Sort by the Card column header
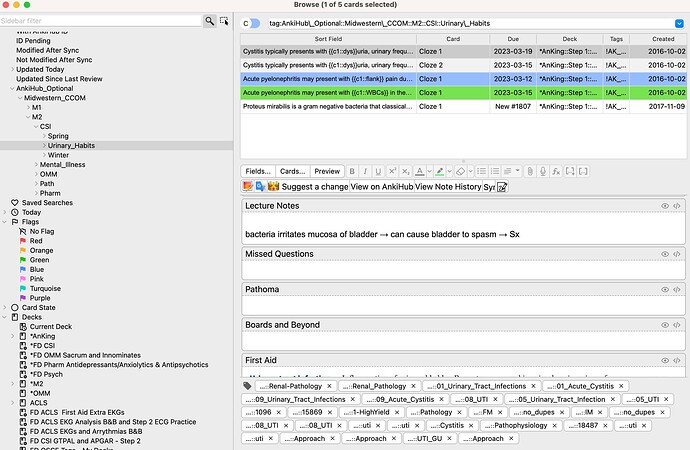Screen dimensions: 690x450 click(x=453, y=39)
